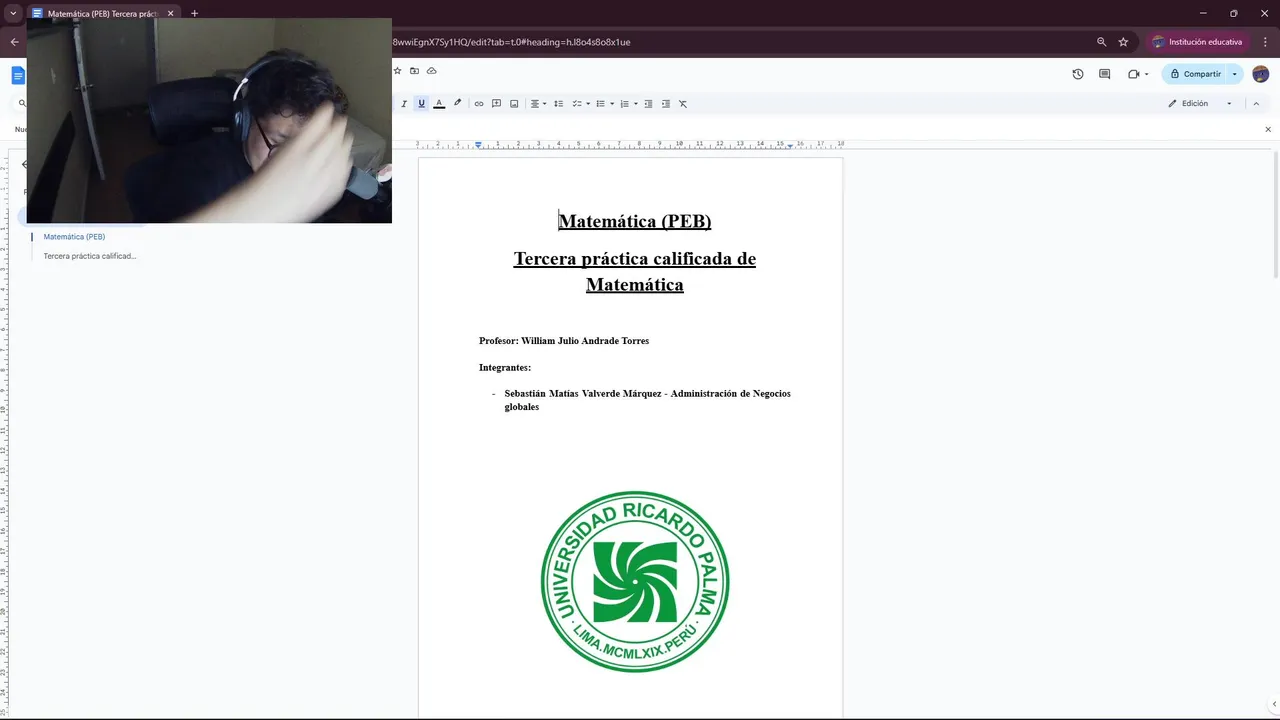The height and width of the screenshot is (720, 1280).
Task: Open the Docs home icon
Action: click(x=18, y=75)
